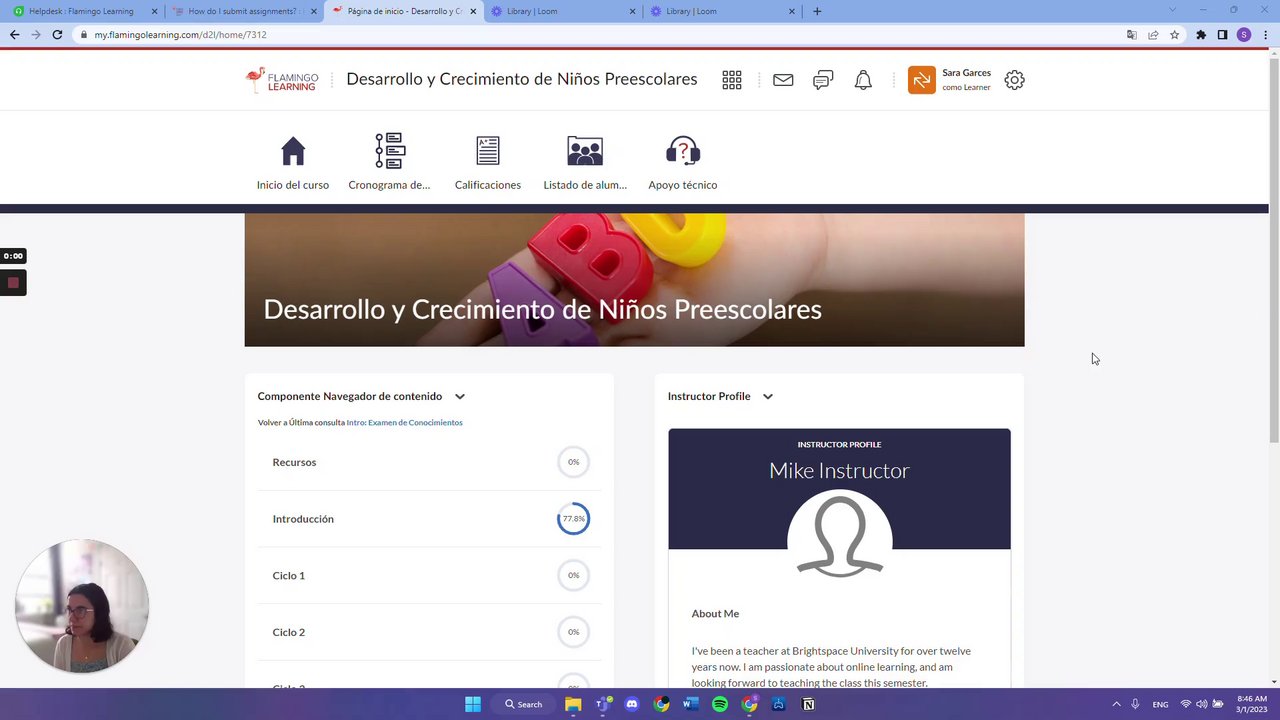Switch to the Helpdesk : Flamingo Learning tab
Screen dimensions: 1280x720
coord(84,11)
